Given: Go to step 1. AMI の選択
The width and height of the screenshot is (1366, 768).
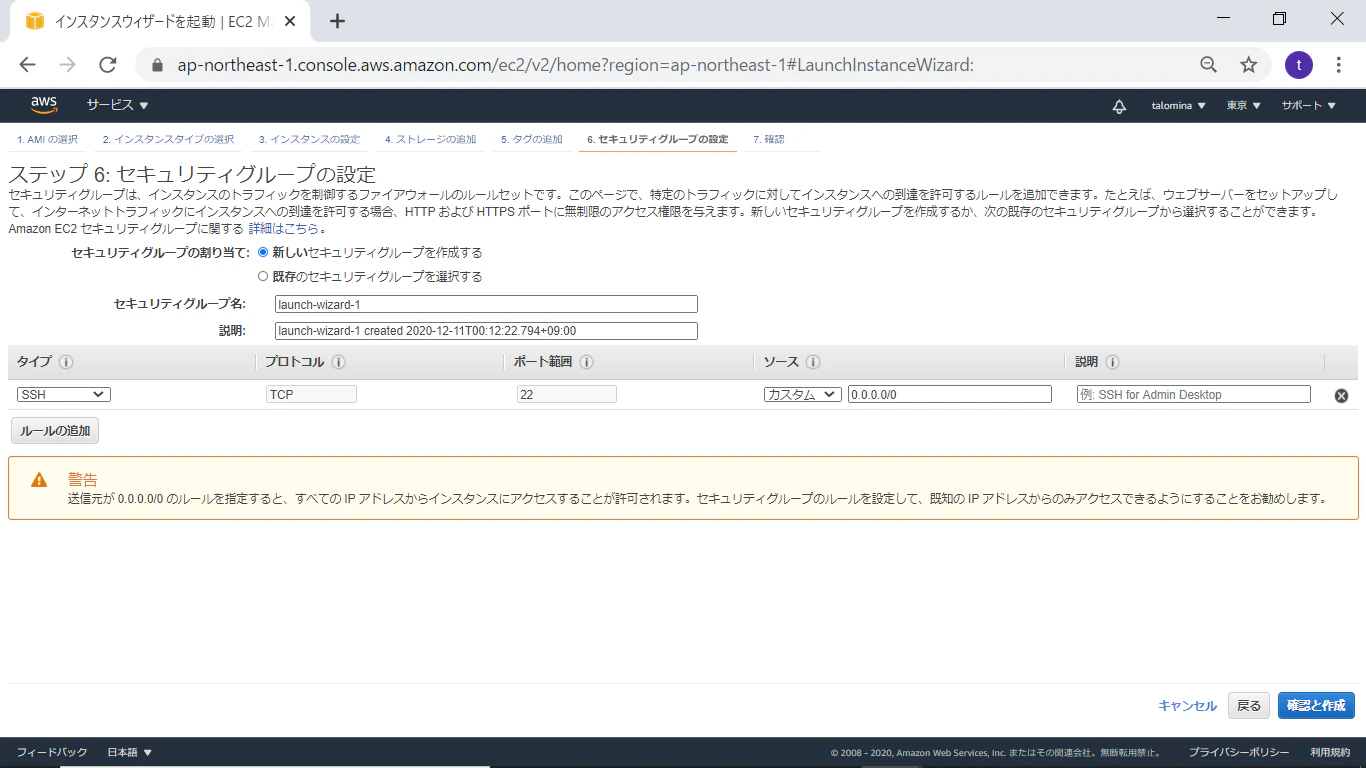Looking at the screenshot, I should tap(47, 139).
